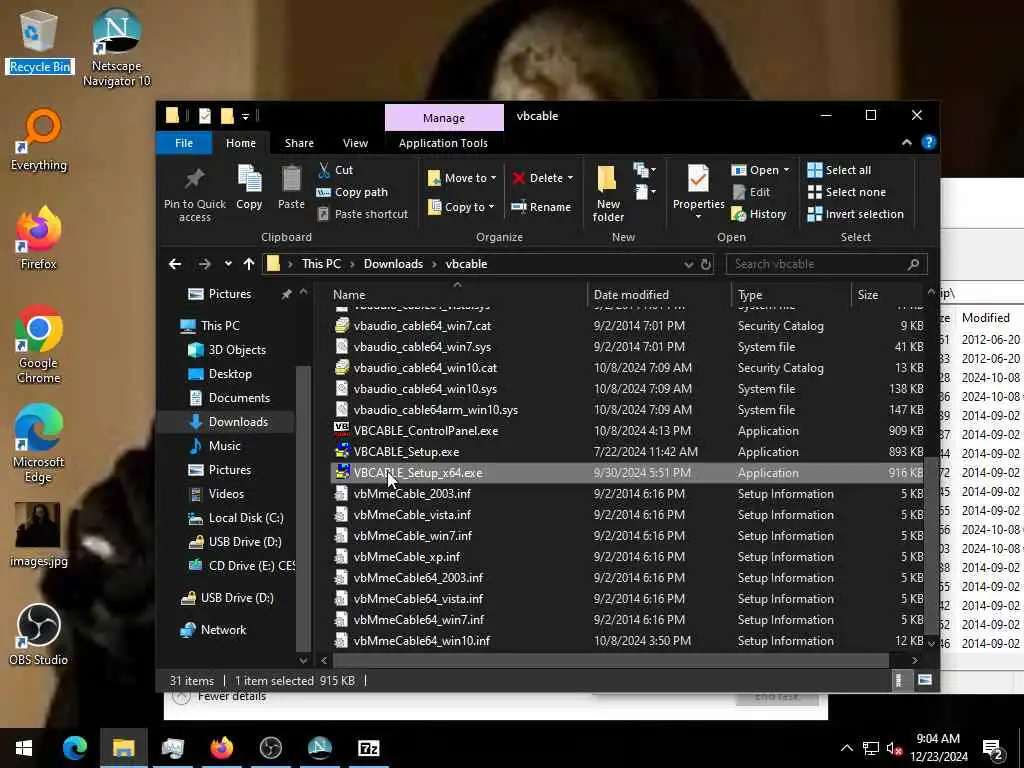Open the Application Tools tab
Image resolution: width=1024 pixels, height=768 pixels.
pyautogui.click(x=443, y=143)
